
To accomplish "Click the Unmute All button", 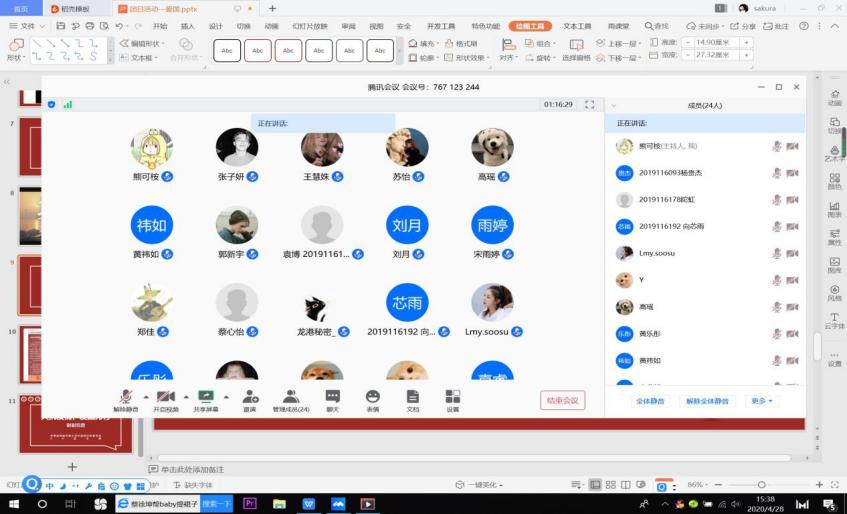I will (707, 401).
